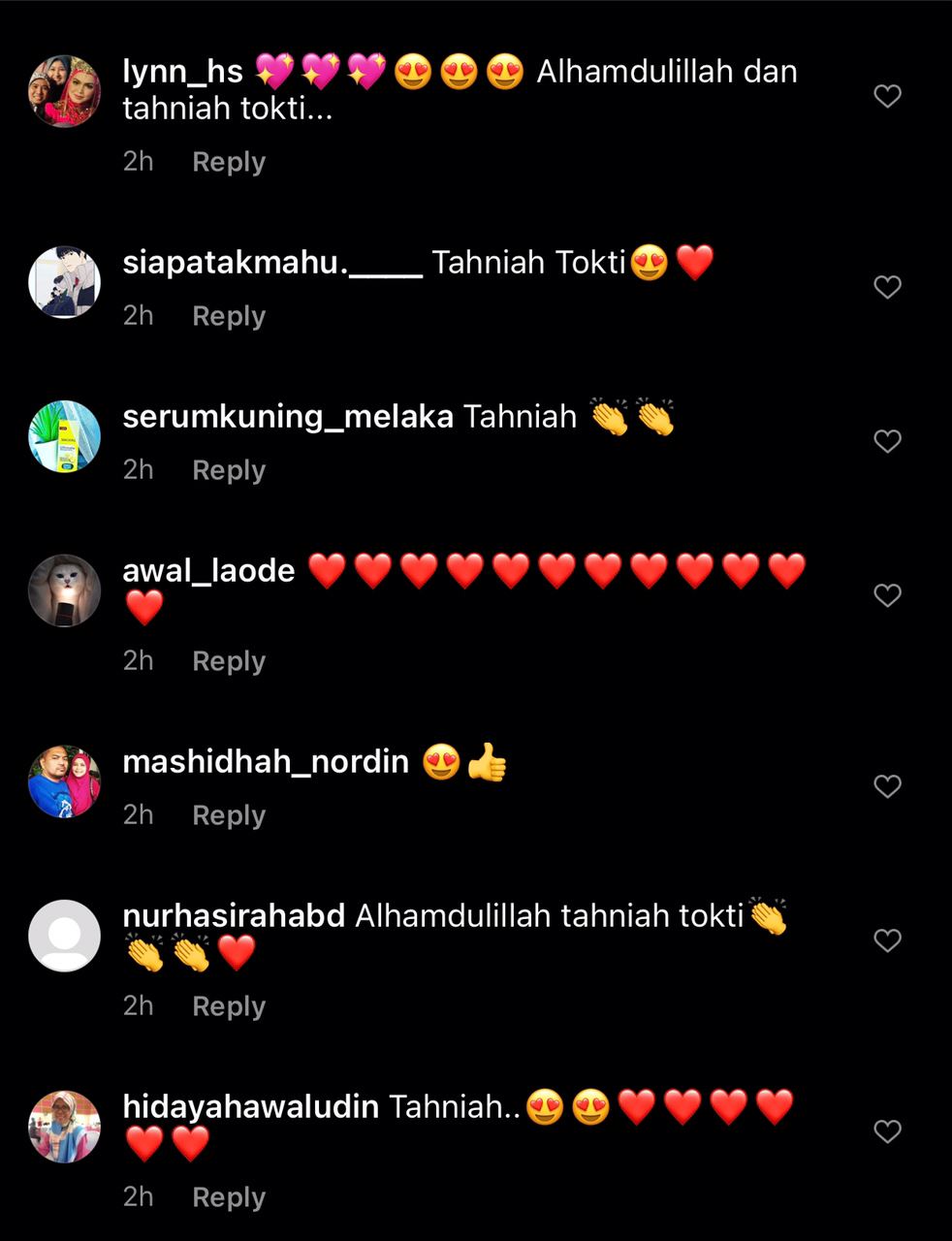Screen dimensions: 952x1241
Task: Open lynn_hs profile picture
Action: (64, 91)
